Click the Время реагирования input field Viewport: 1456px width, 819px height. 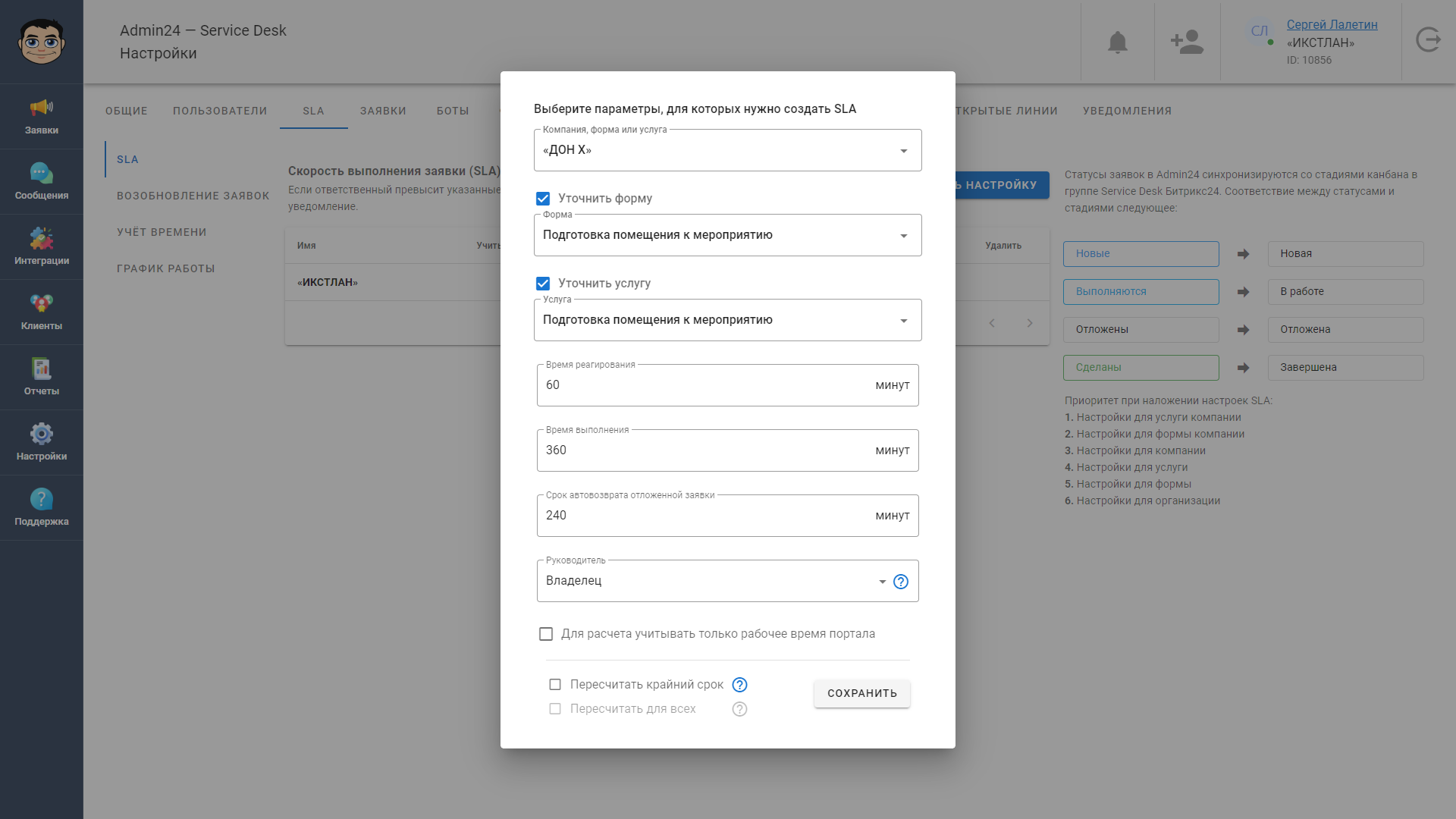click(728, 385)
